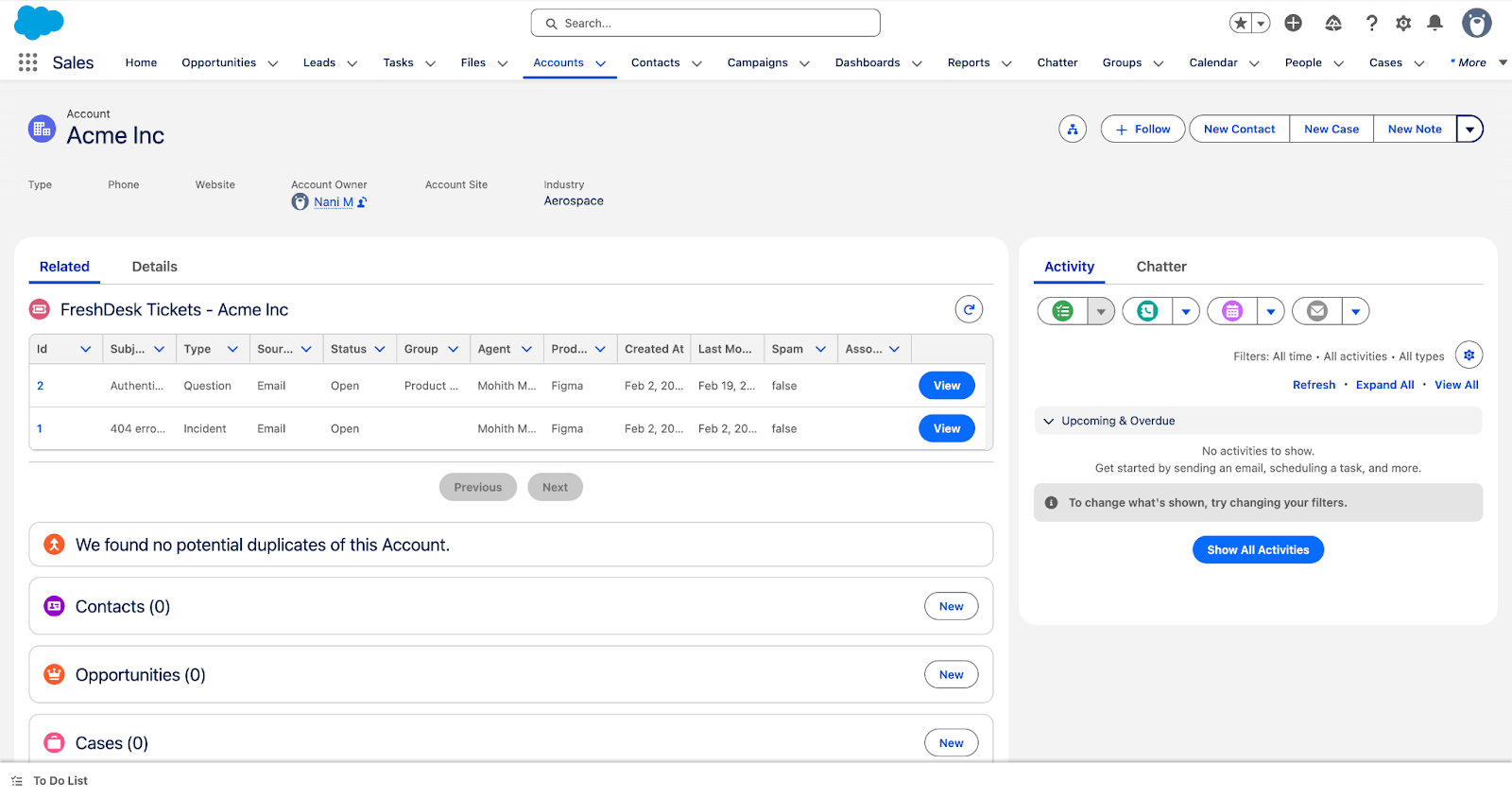The width and height of the screenshot is (1512, 798).
Task: Create a new Opportunity from related list
Action: tap(951, 674)
